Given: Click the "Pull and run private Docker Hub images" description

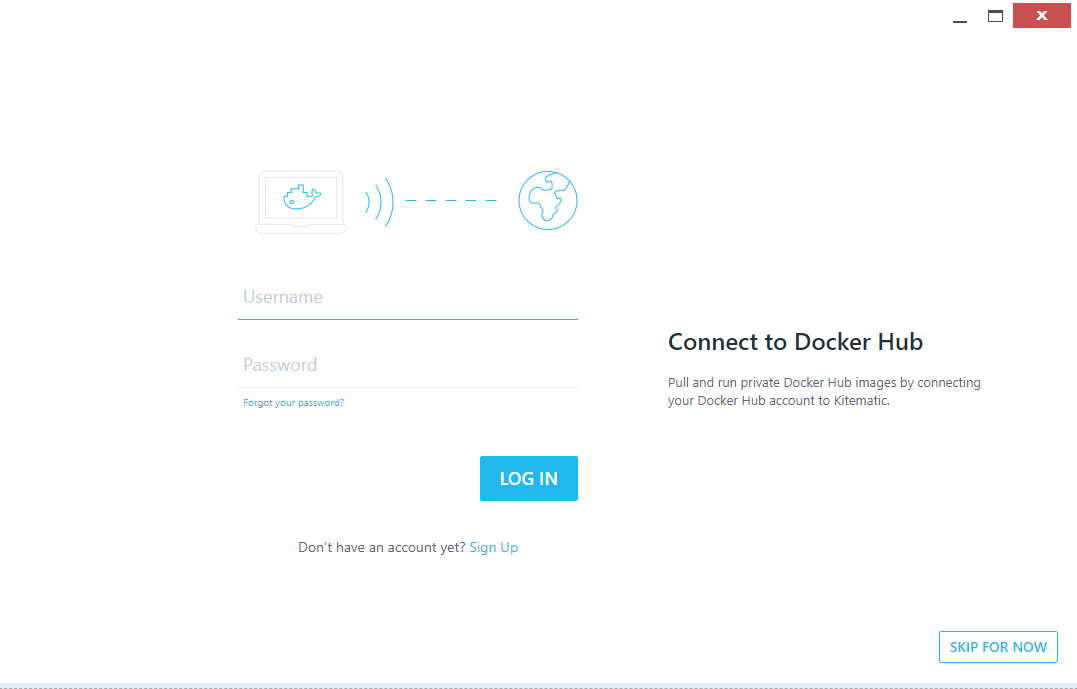Looking at the screenshot, I should [x=824, y=392].
